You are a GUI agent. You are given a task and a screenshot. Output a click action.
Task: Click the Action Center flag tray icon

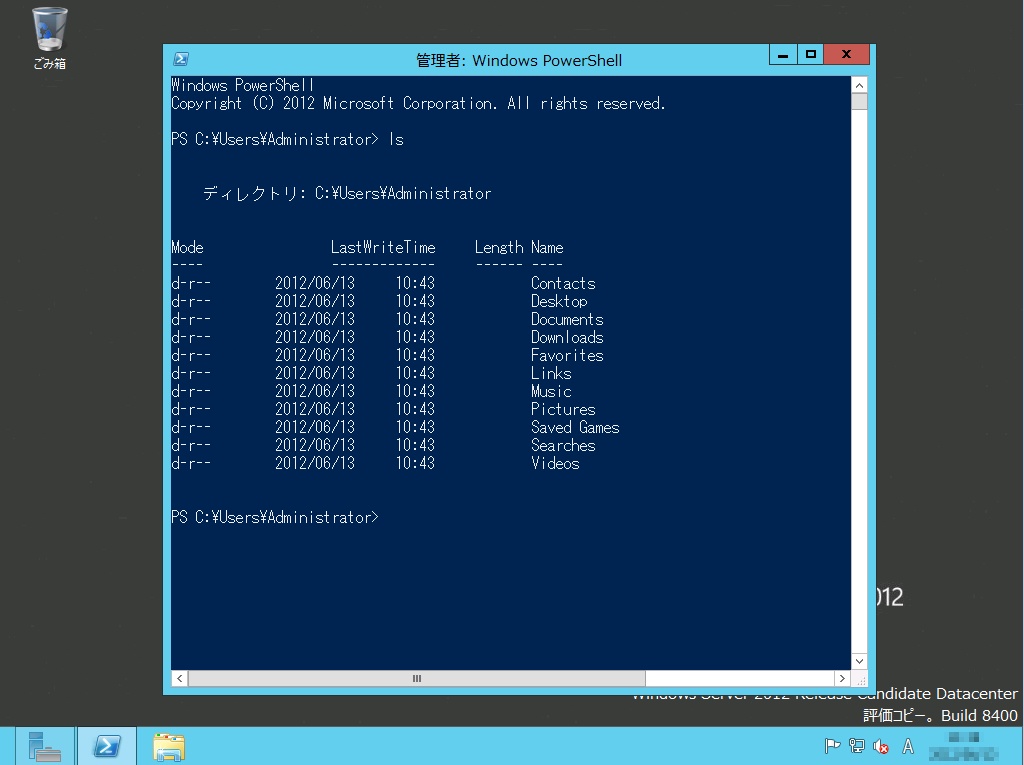click(x=832, y=746)
